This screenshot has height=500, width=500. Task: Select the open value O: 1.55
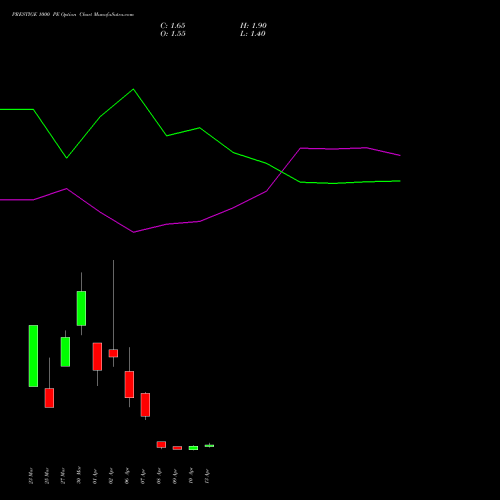(x=173, y=34)
